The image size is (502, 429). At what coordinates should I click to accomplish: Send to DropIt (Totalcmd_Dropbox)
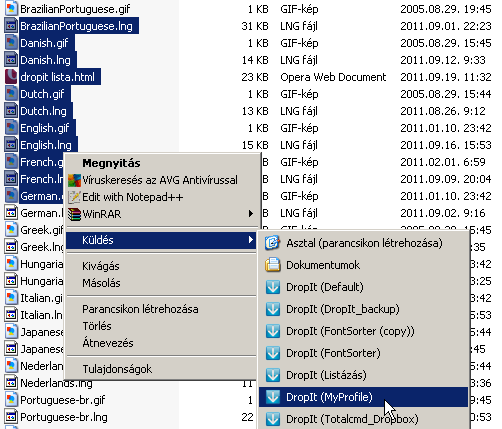click(364, 419)
